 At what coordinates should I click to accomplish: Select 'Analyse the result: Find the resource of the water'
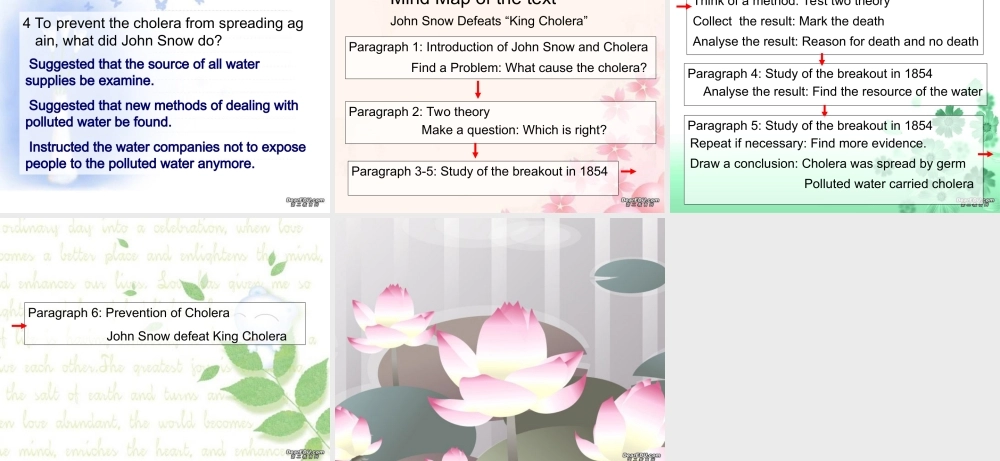tap(842, 92)
